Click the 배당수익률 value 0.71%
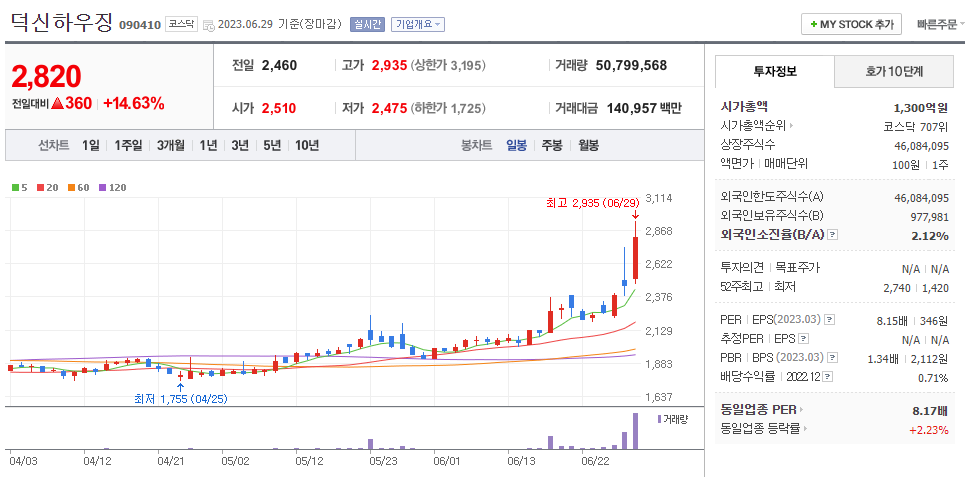This screenshot has width=976, height=477. point(933,377)
